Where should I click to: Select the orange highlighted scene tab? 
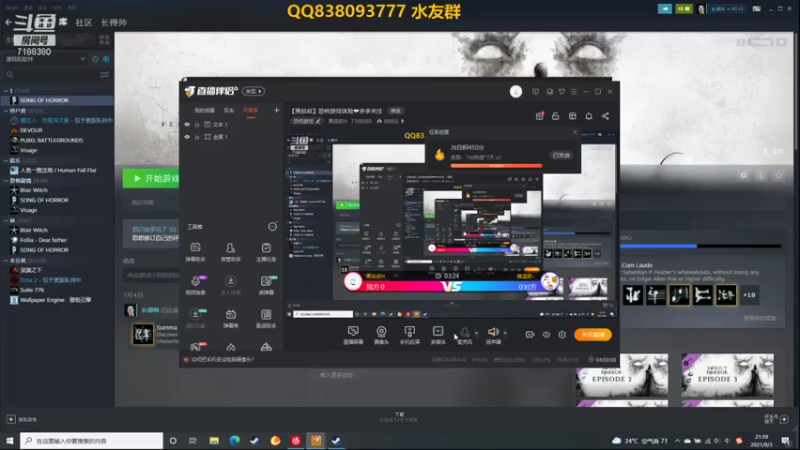(250, 110)
